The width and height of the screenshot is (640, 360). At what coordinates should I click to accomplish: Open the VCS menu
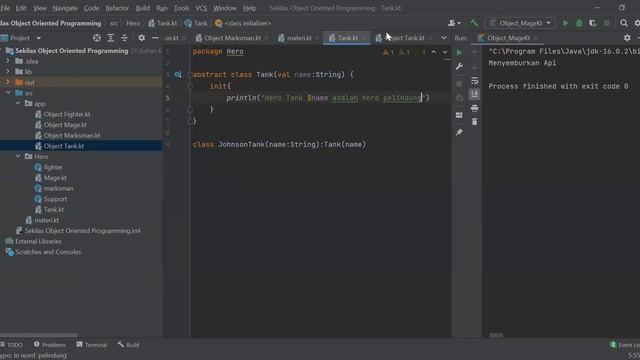[201, 8]
